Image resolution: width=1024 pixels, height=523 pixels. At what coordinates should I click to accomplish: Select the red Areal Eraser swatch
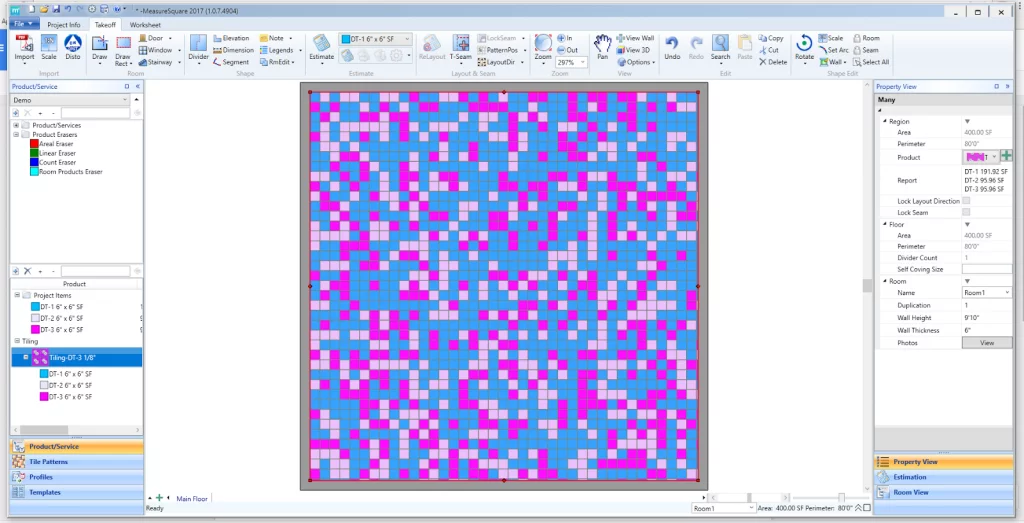pos(33,144)
